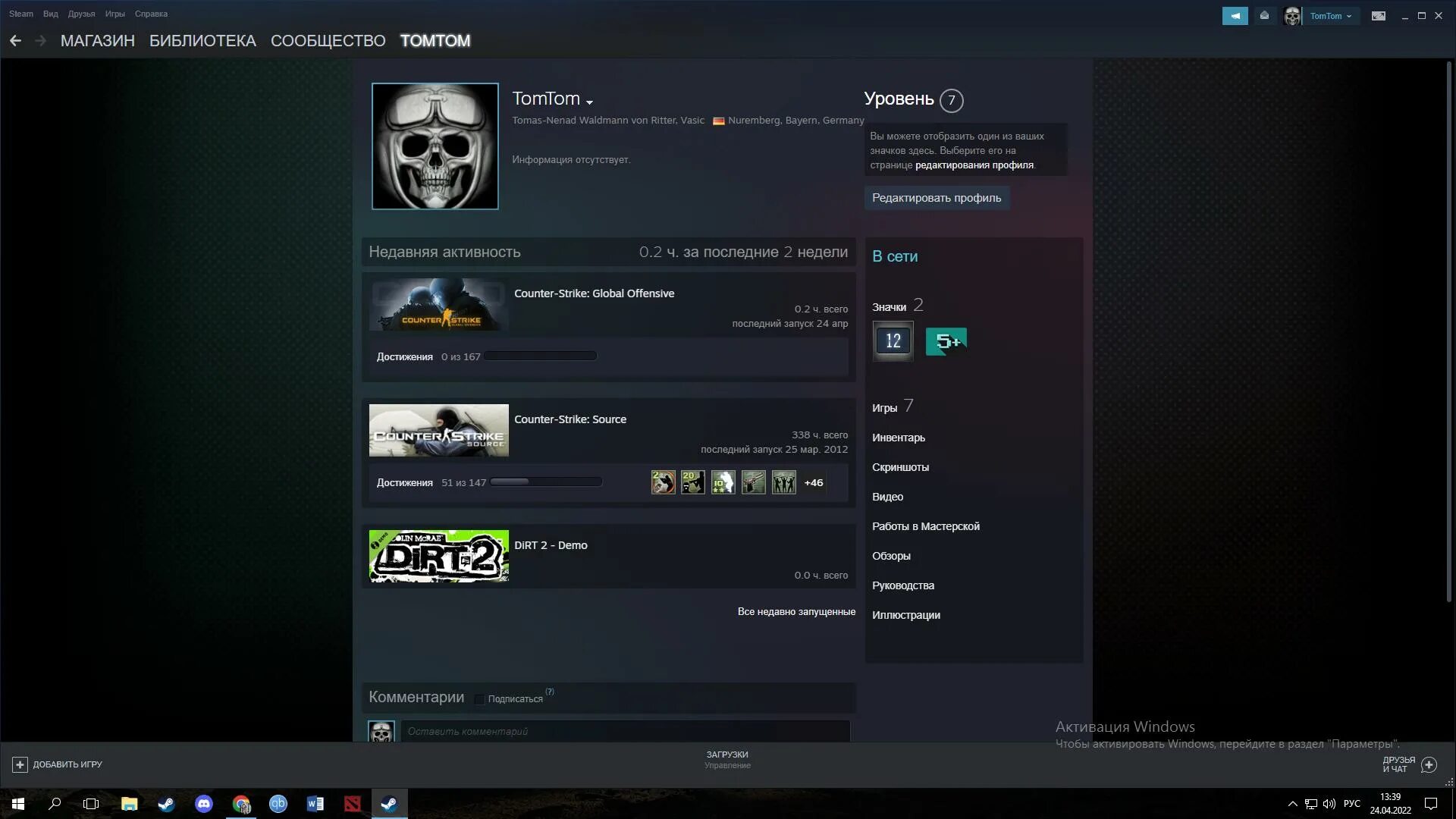Open Windows Start menu
The width and height of the screenshot is (1456, 819).
click(x=18, y=804)
